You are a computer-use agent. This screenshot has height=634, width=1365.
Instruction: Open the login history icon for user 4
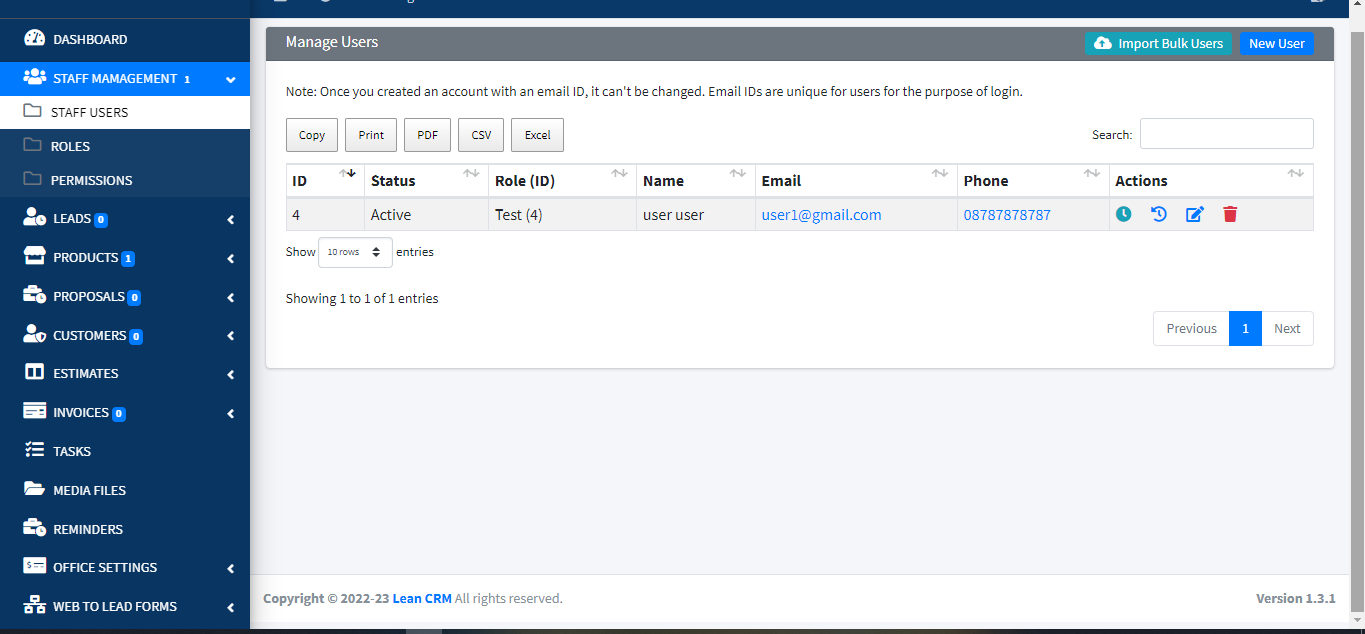click(x=1159, y=214)
